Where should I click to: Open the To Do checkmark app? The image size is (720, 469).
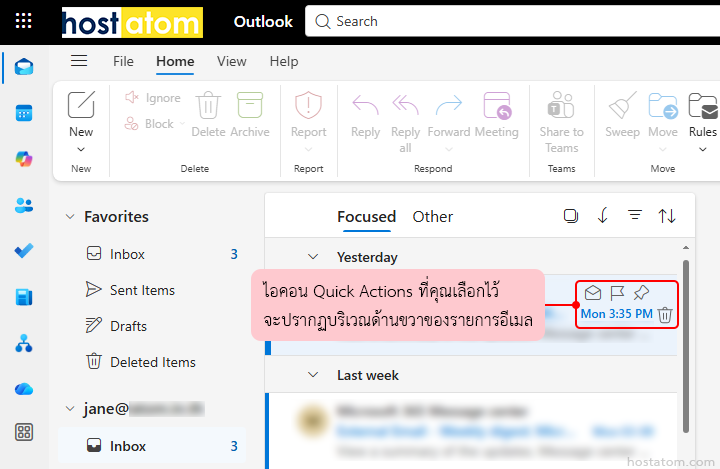click(24, 251)
